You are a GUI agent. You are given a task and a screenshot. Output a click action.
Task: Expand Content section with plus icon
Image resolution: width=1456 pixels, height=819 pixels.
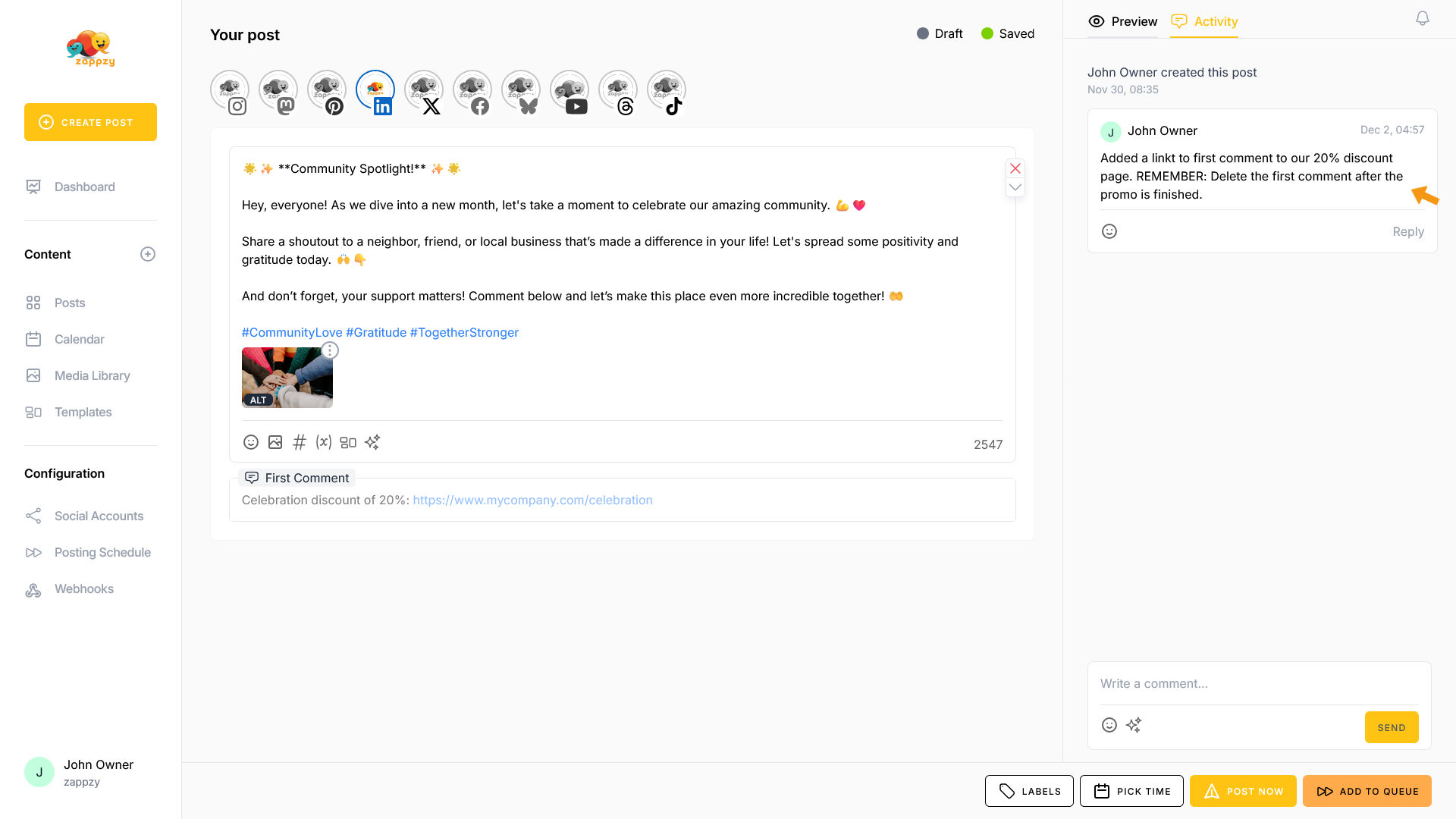tap(148, 254)
